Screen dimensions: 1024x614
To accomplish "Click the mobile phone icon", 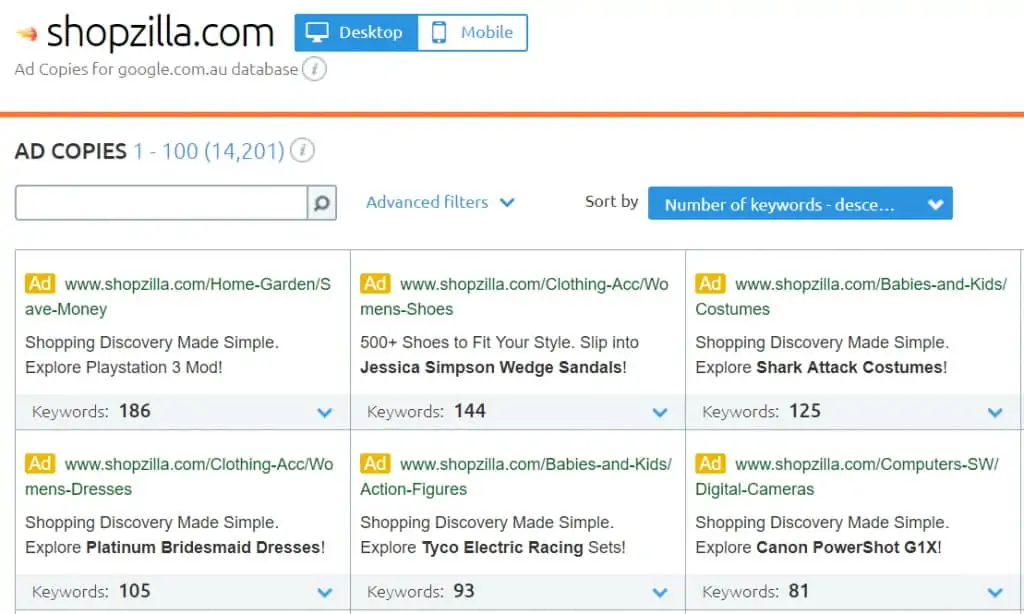I will [x=439, y=32].
